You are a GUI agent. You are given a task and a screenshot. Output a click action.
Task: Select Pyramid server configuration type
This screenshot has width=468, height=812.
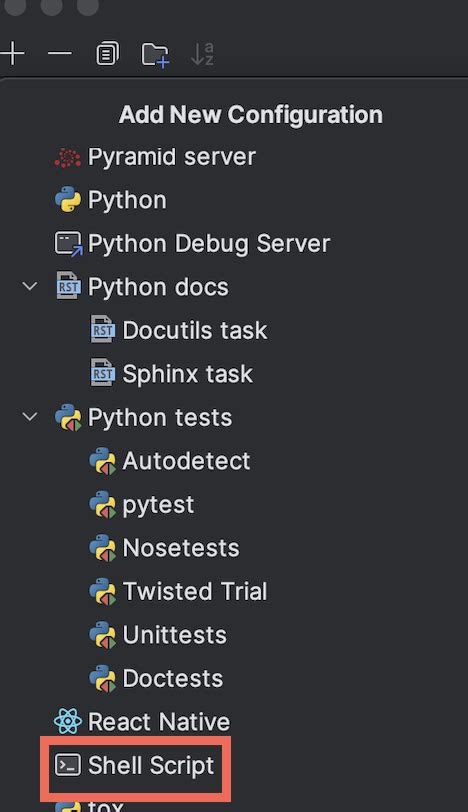pos(172,157)
